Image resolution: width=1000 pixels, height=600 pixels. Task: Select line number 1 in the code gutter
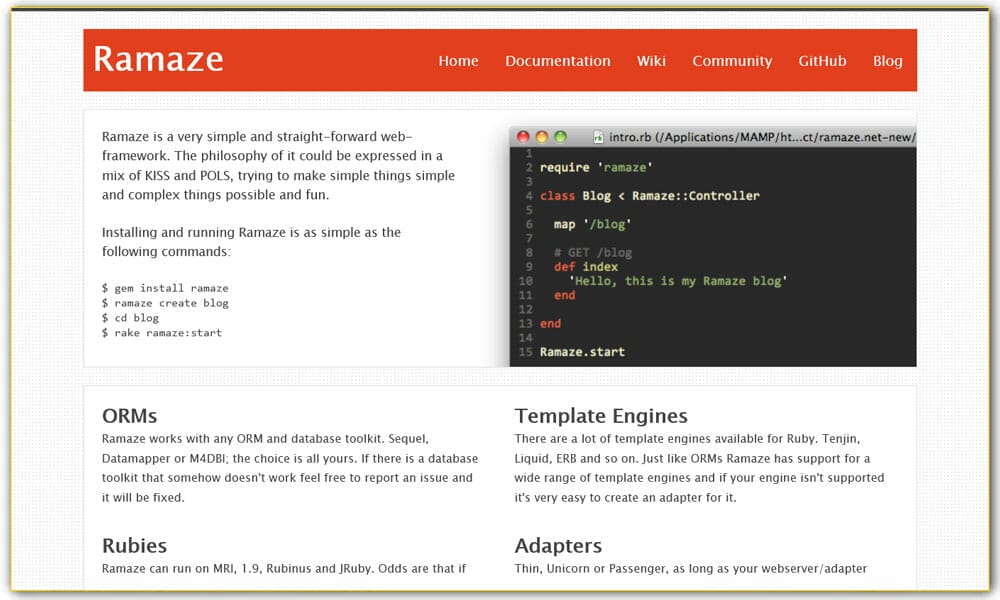coord(529,153)
